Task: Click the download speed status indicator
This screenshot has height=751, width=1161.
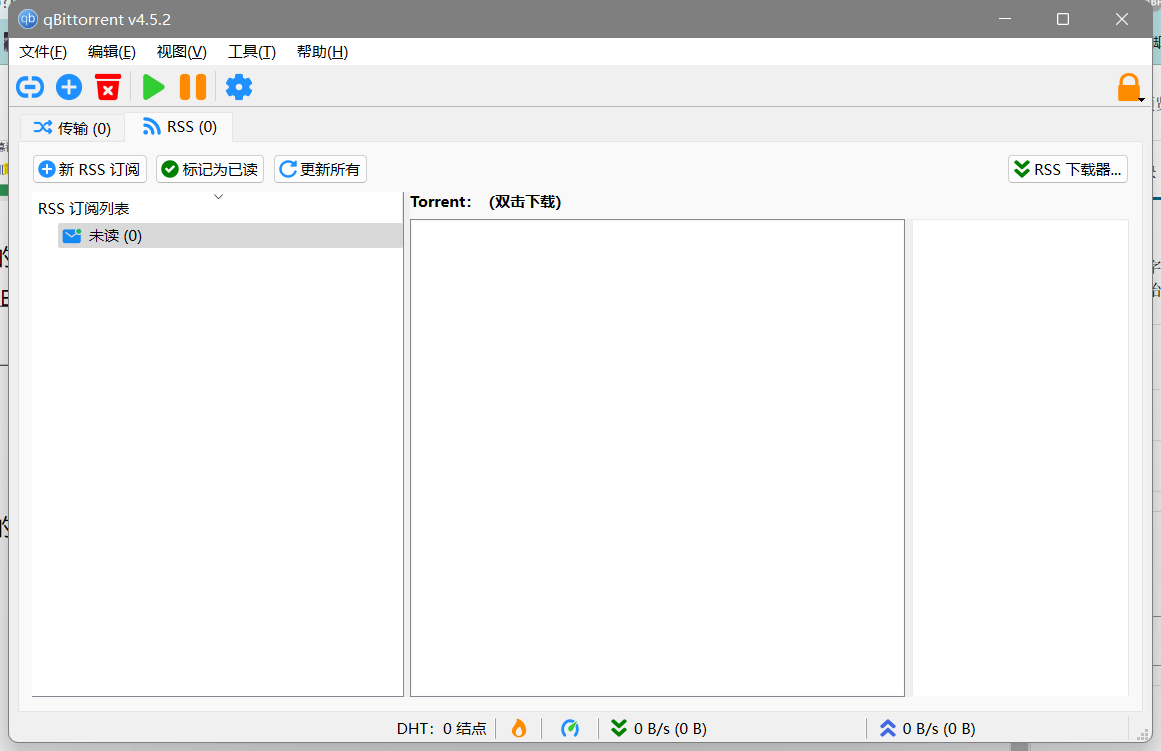Action: [x=659, y=728]
